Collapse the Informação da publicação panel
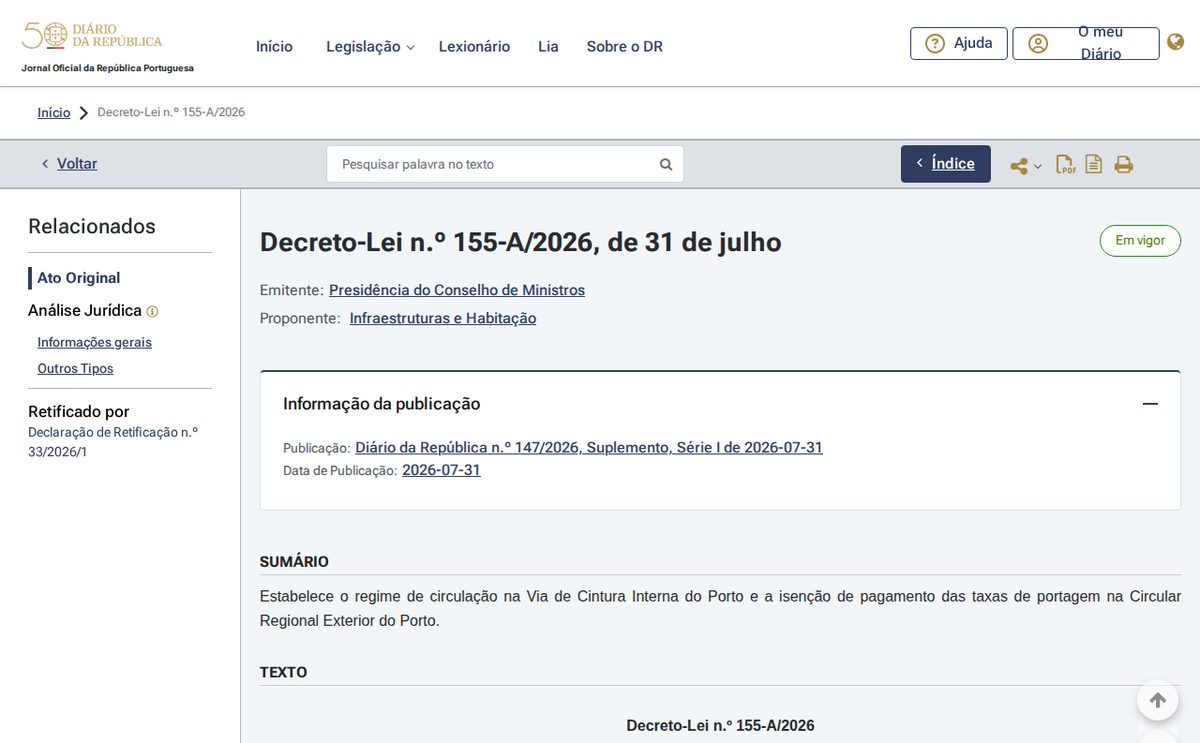1200x743 pixels. pyautogui.click(x=1150, y=404)
